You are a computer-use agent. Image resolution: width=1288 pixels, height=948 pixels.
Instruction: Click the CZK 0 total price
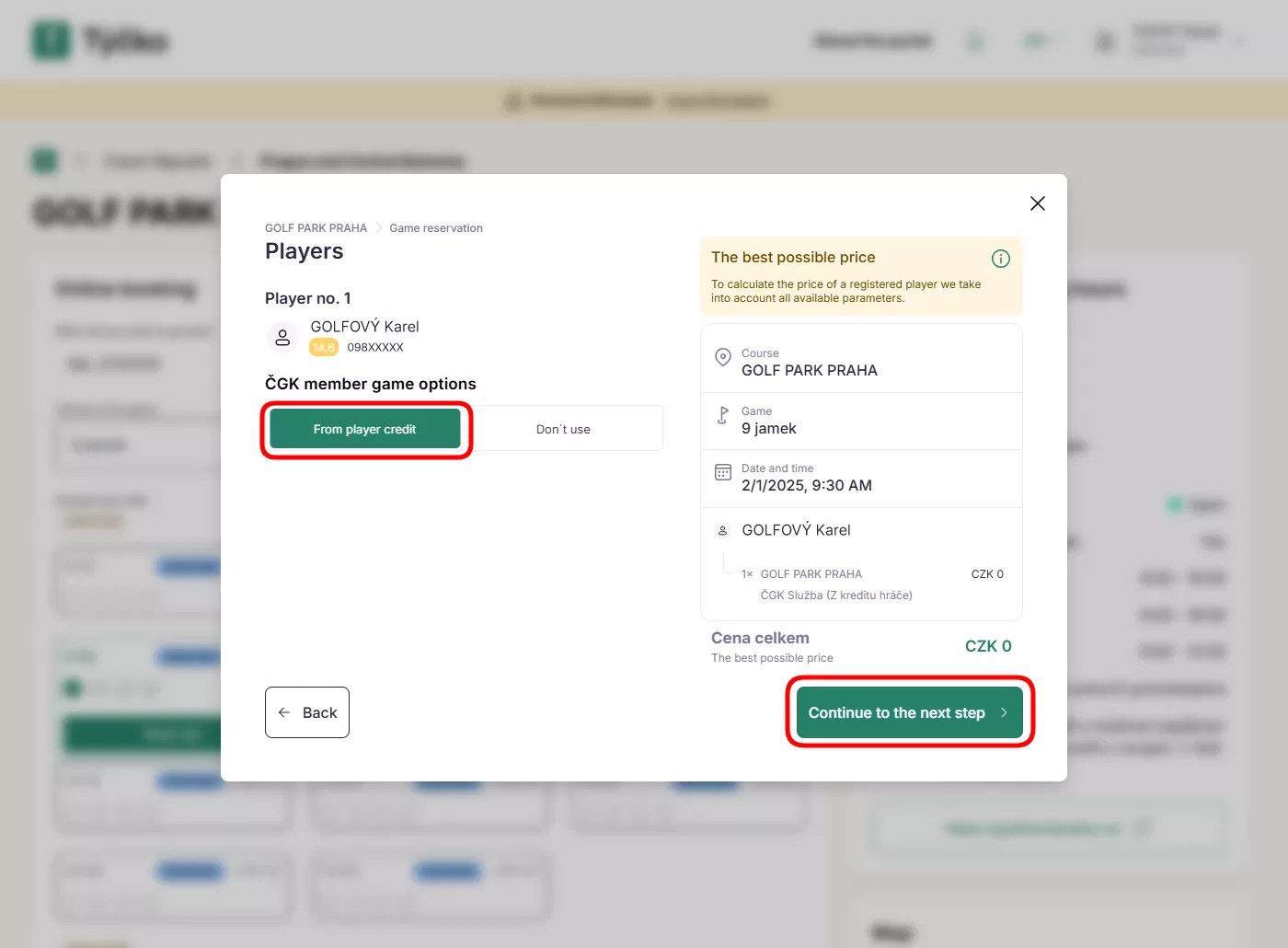click(x=988, y=646)
